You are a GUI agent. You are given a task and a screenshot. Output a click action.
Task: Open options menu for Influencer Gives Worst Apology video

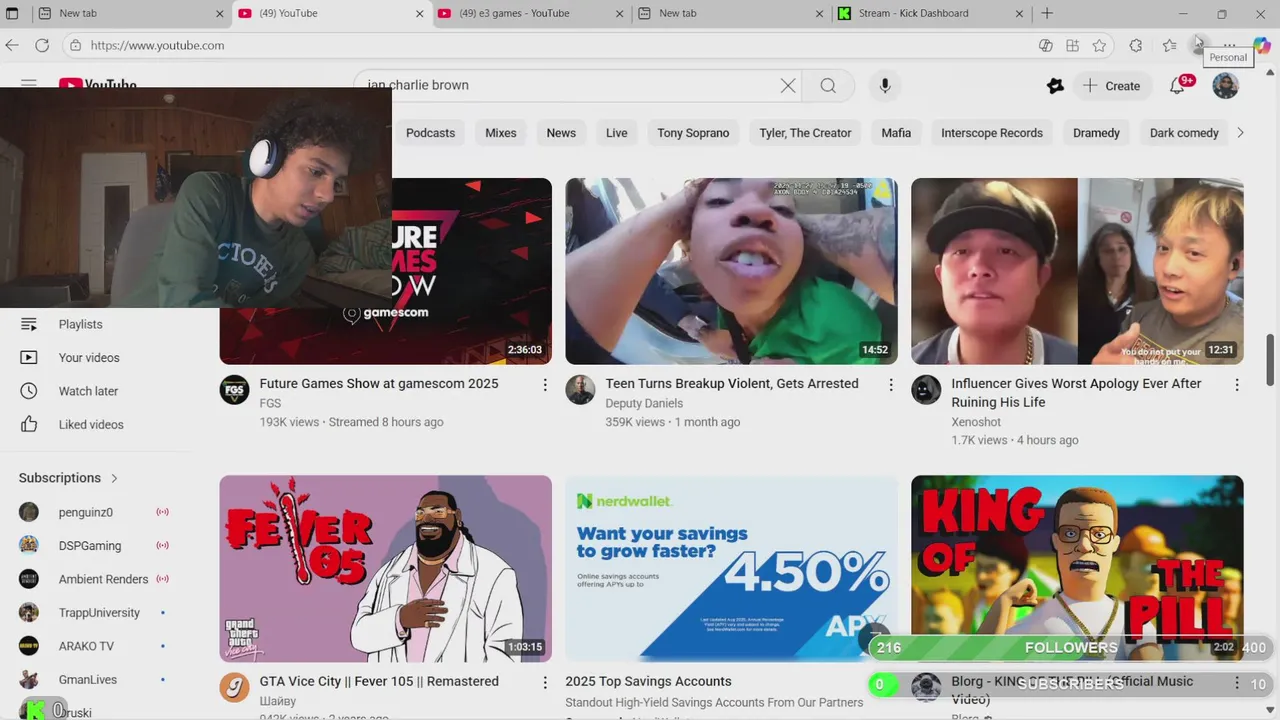click(x=1237, y=385)
